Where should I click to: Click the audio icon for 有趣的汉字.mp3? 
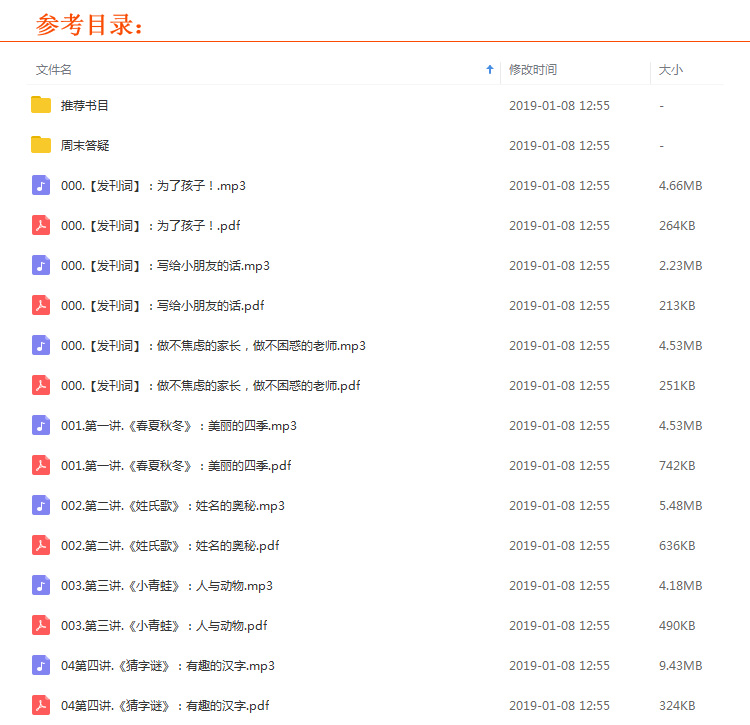(x=41, y=665)
